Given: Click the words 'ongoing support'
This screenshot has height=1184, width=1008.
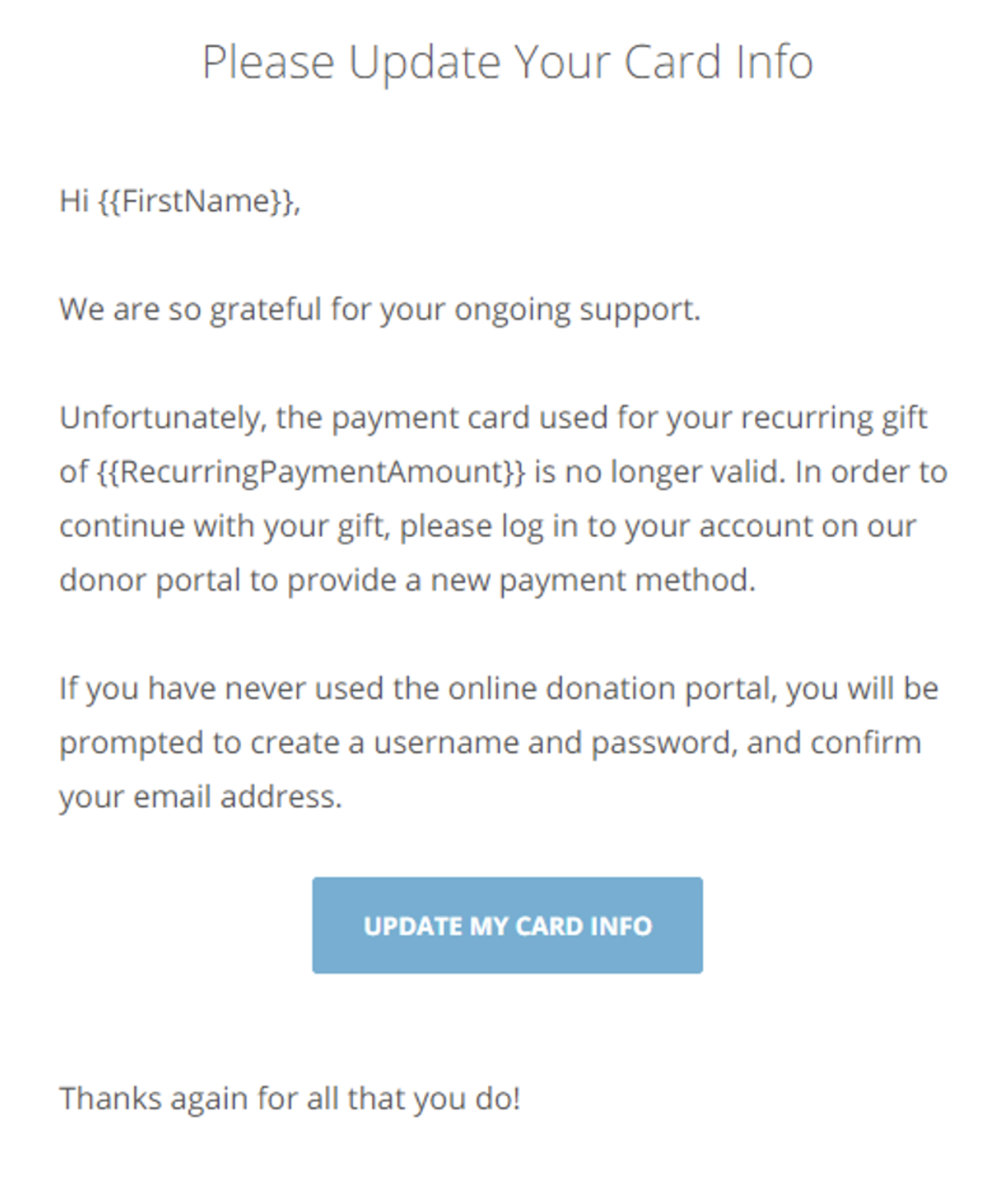Looking at the screenshot, I should [577, 310].
